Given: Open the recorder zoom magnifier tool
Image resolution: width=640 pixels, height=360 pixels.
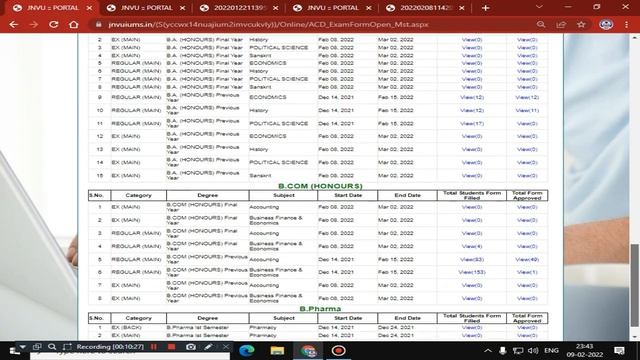Looking at the screenshot, I should pos(52,347).
